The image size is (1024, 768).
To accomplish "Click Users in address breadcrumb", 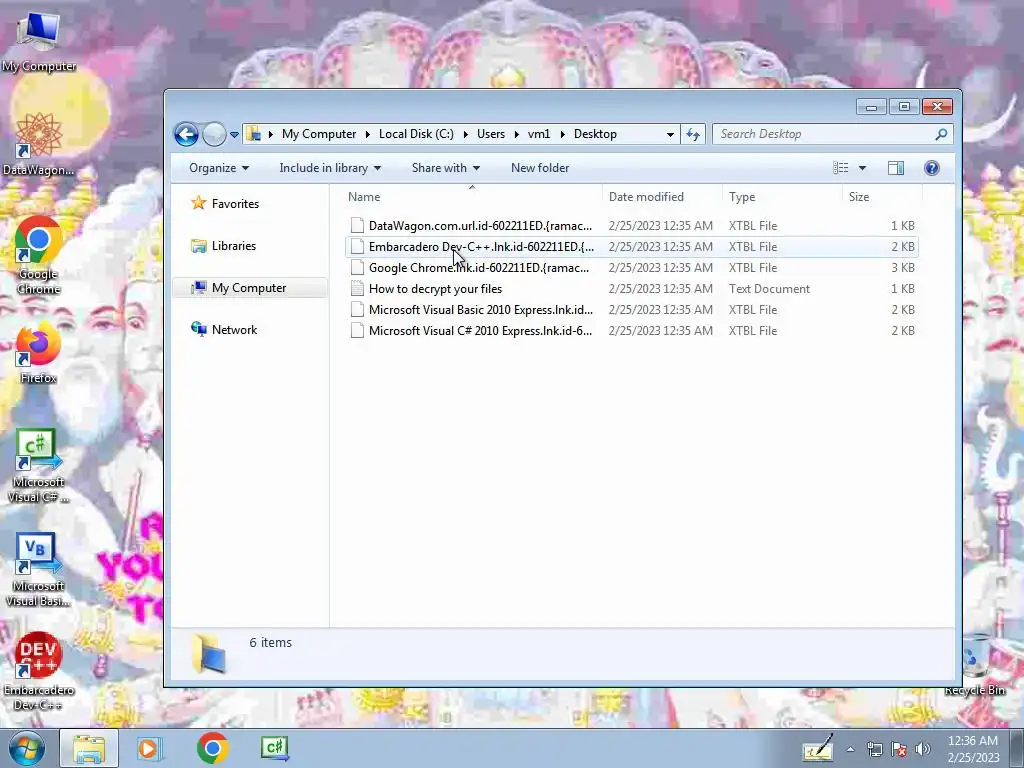I will [490, 134].
